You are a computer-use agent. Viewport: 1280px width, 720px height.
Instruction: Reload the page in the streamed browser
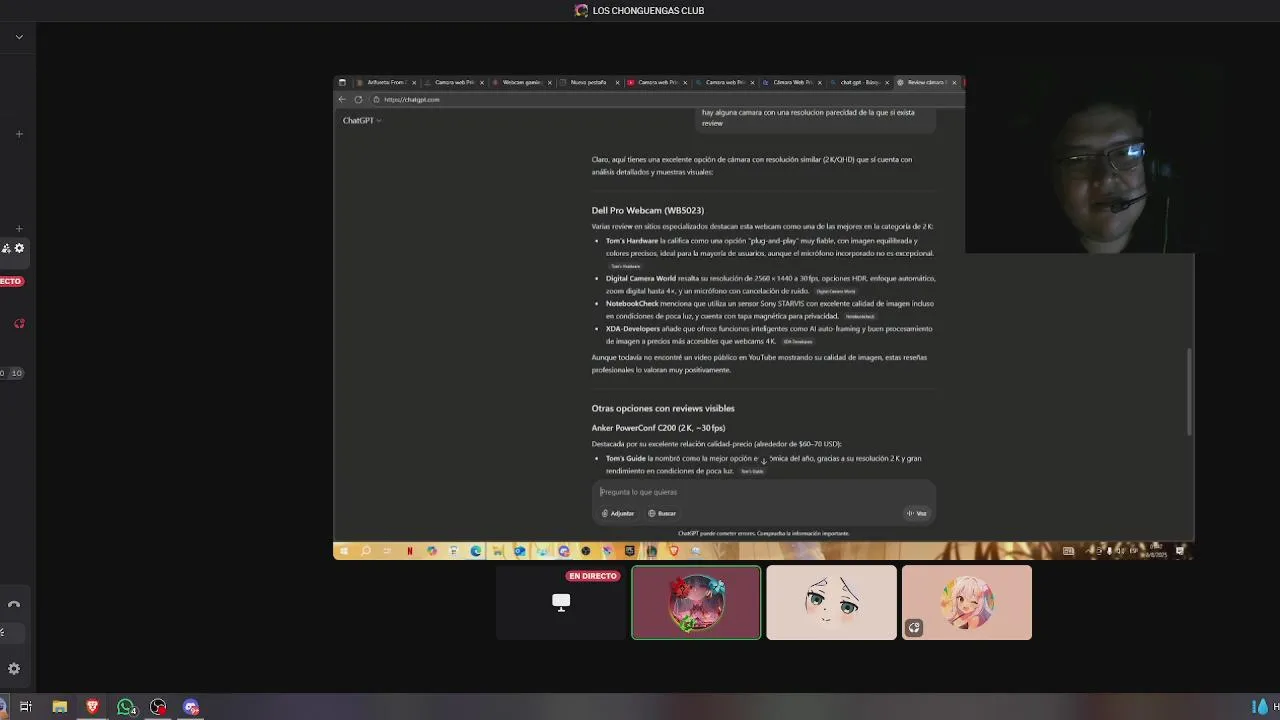[x=358, y=99]
